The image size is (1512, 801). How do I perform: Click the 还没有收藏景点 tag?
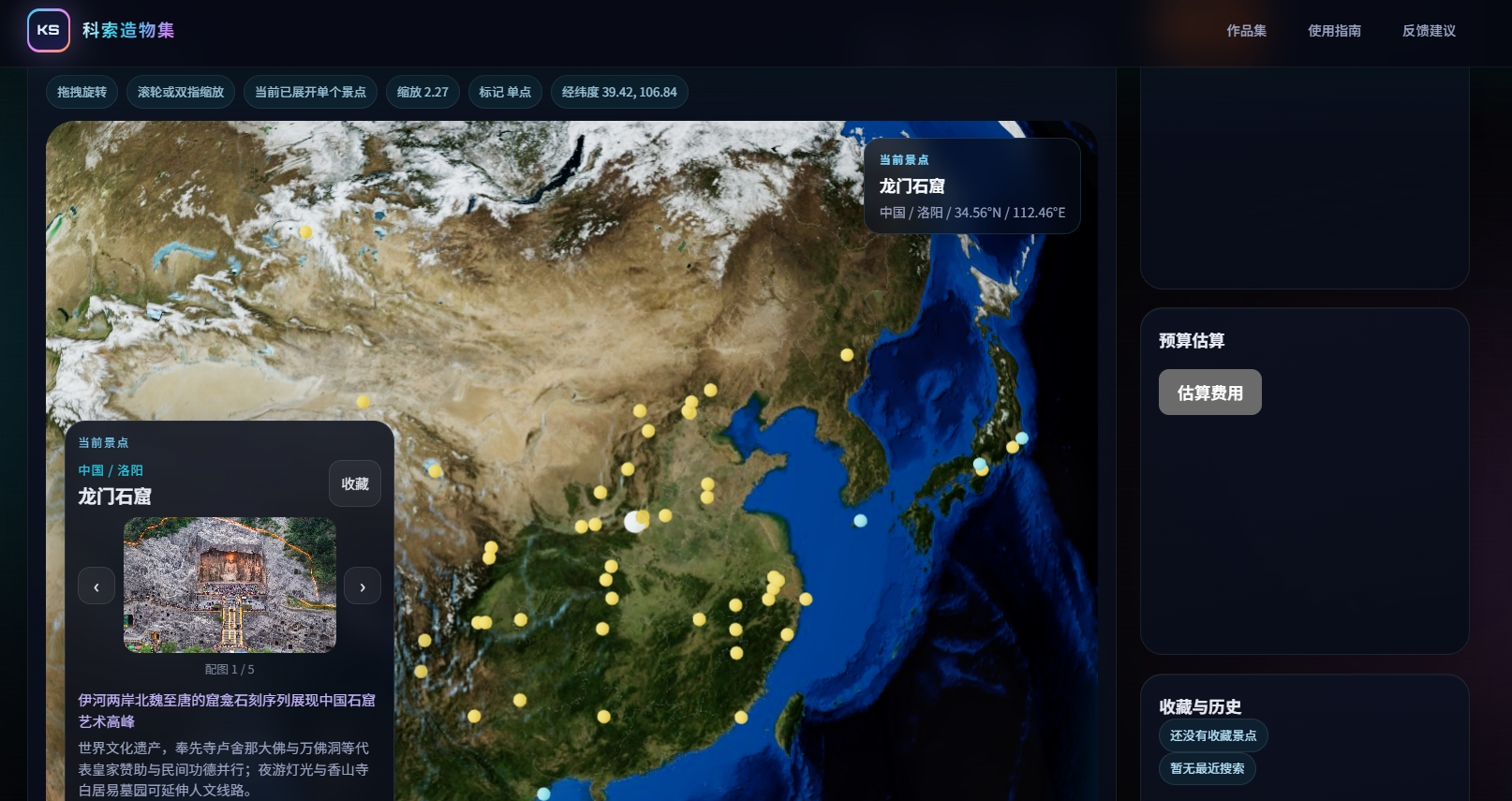click(x=1212, y=735)
